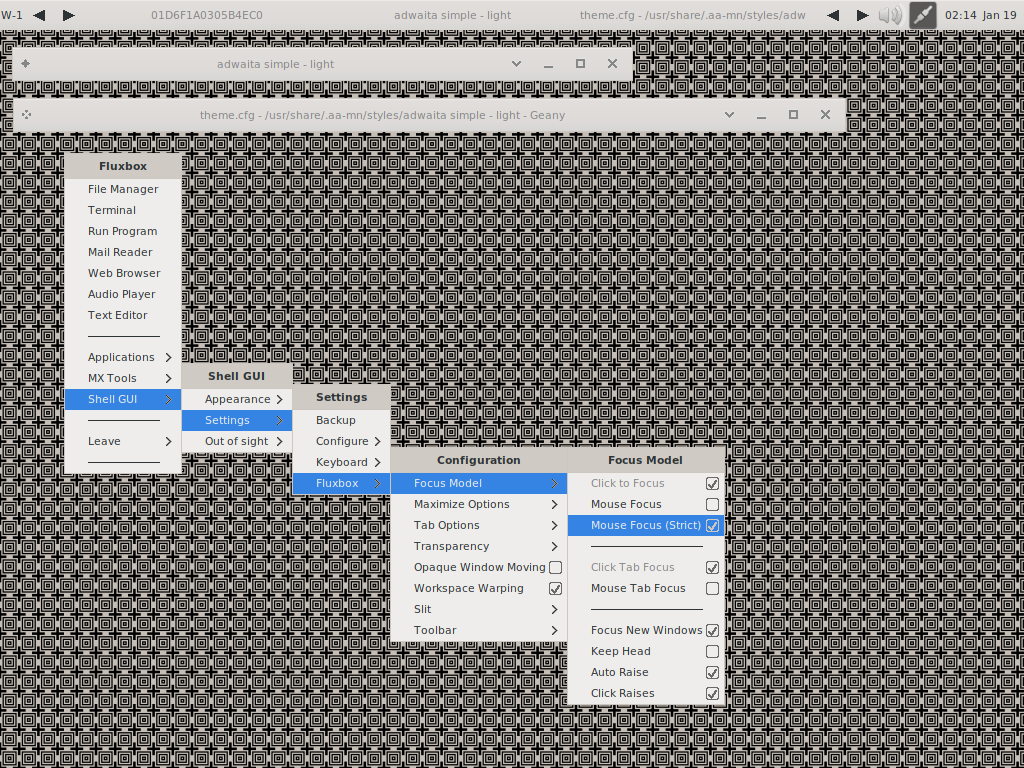Launch Terminal from Fluxbox menu
The height and width of the screenshot is (768, 1024).
coord(123,210)
